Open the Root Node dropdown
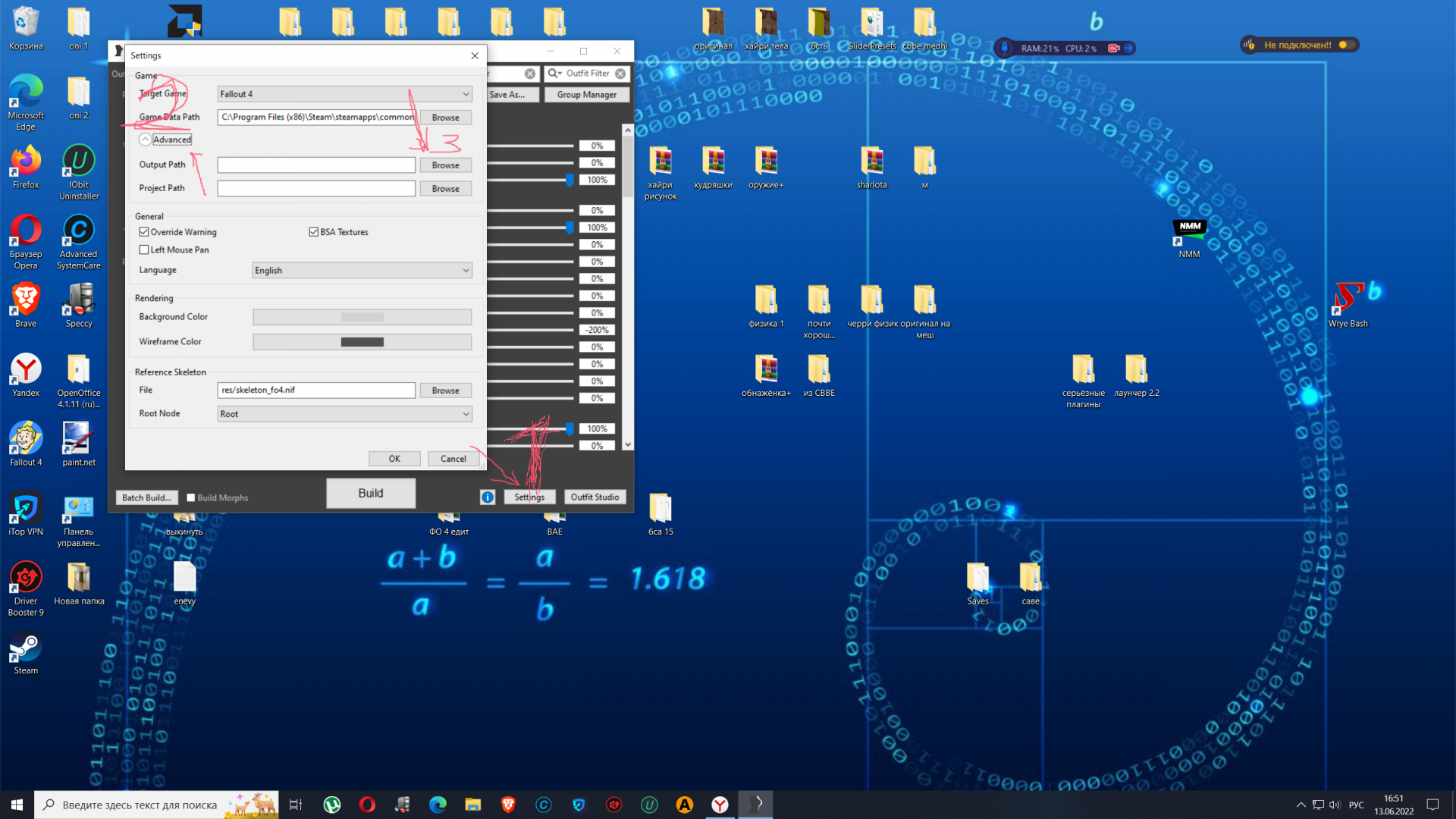 click(344, 414)
